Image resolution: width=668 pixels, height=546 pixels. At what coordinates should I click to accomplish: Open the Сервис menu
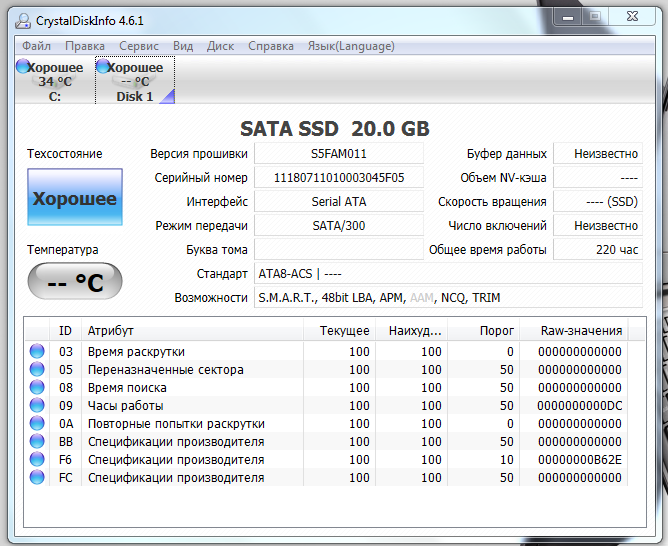[x=139, y=46]
